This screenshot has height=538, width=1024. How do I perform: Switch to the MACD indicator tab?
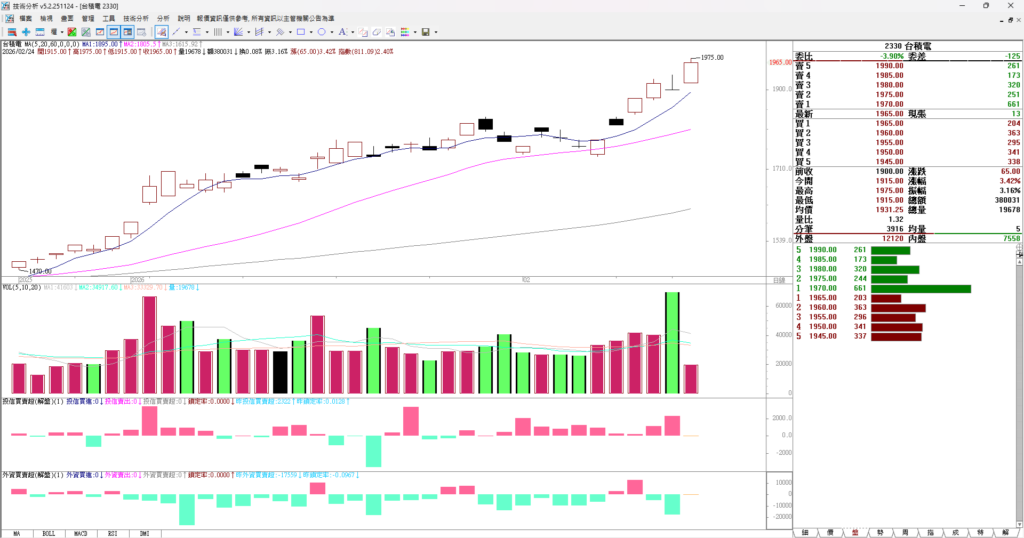click(80, 532)
